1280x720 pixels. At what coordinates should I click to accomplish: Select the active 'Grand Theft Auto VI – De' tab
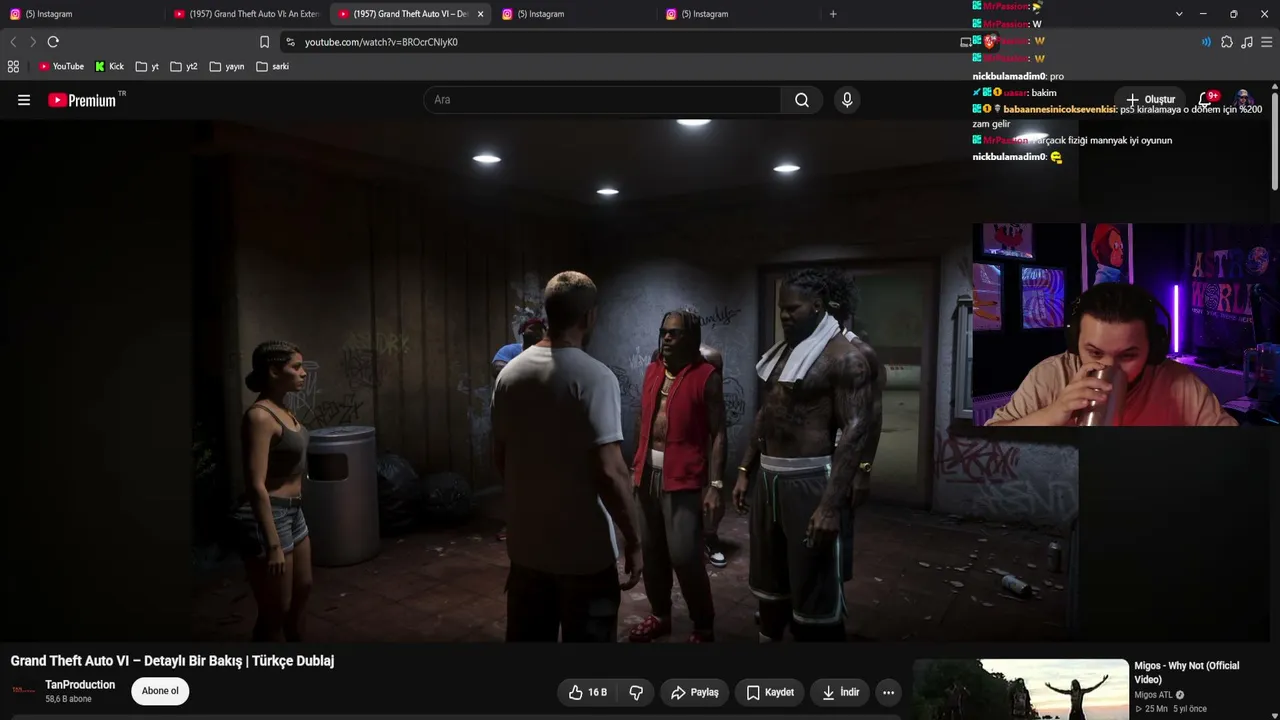tap(410, 14)
